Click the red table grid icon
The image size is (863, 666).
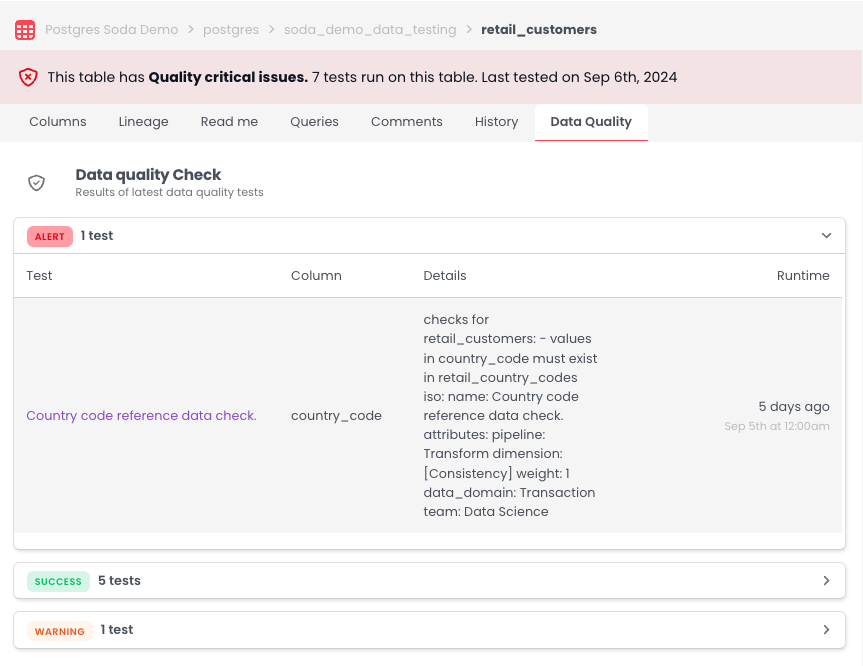pyautogui.click(x=25, y=30)
